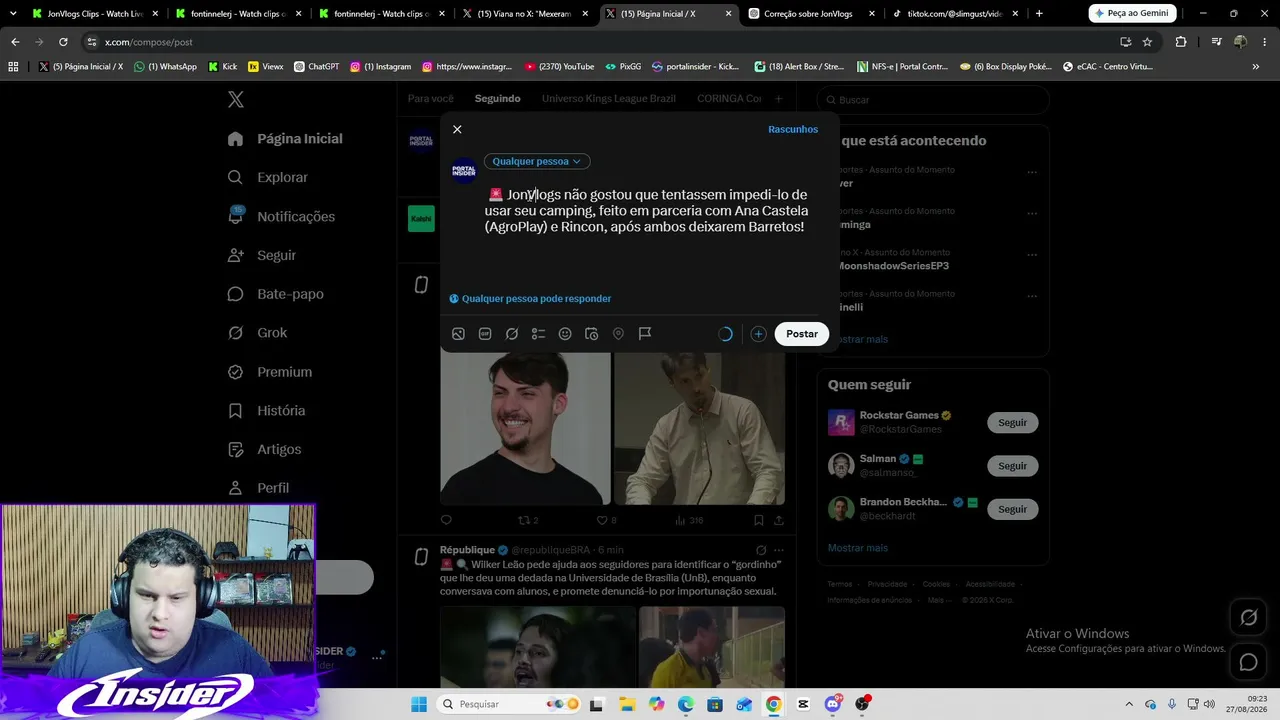1280x720 pixels.
Task: Click the flag icon in composer toolbar
Action: tap(645, 334)
